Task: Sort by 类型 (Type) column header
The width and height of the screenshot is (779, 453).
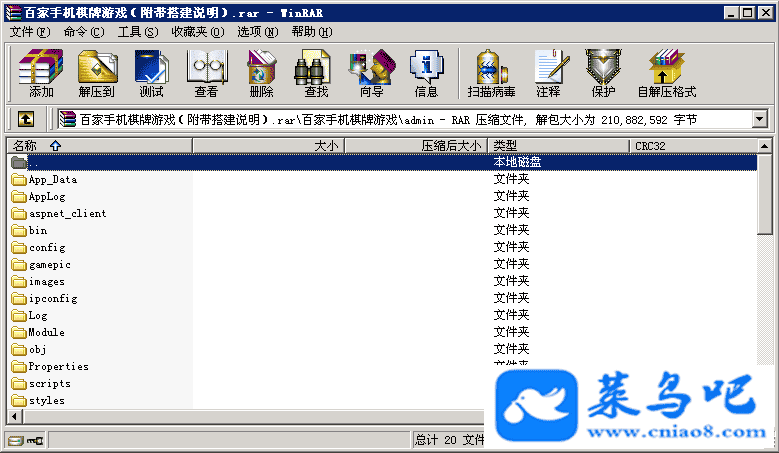Action: [559, 146]
